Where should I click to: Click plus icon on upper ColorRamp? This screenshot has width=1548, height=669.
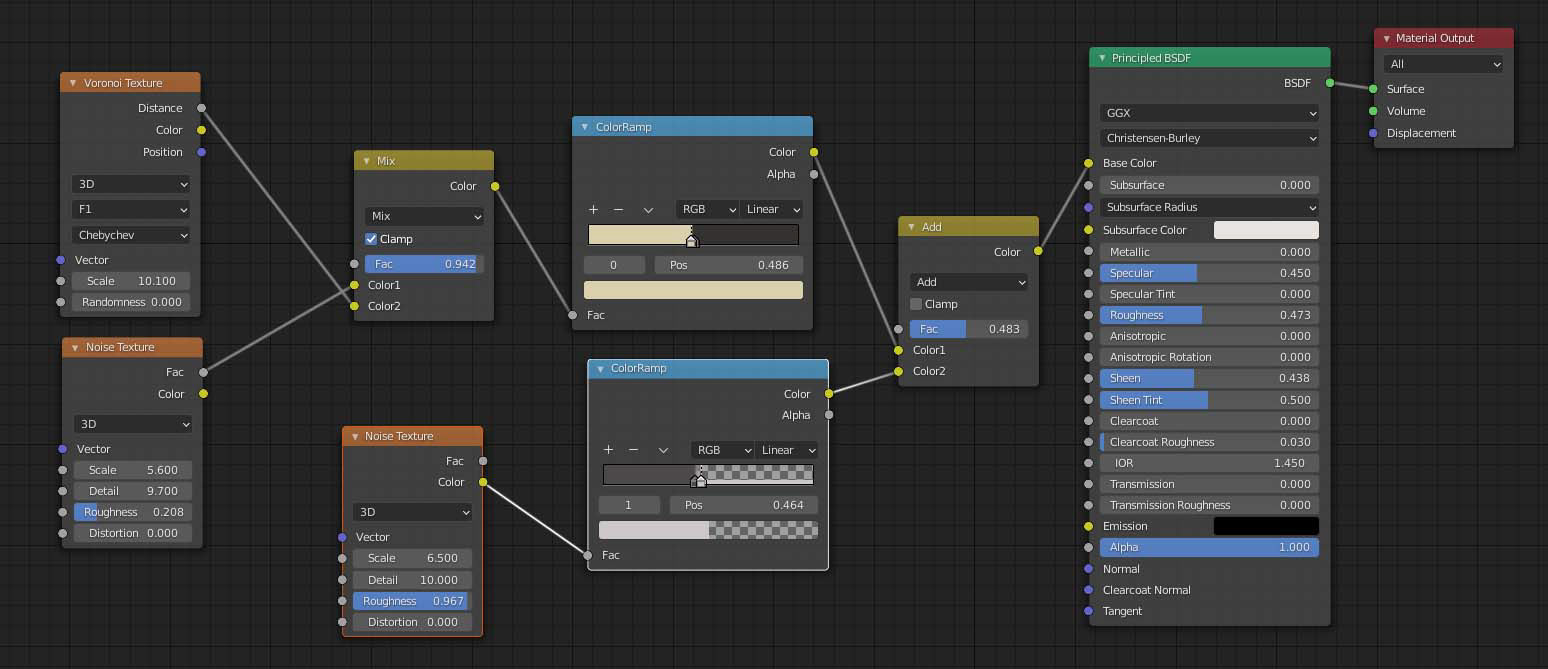(593, 209)
